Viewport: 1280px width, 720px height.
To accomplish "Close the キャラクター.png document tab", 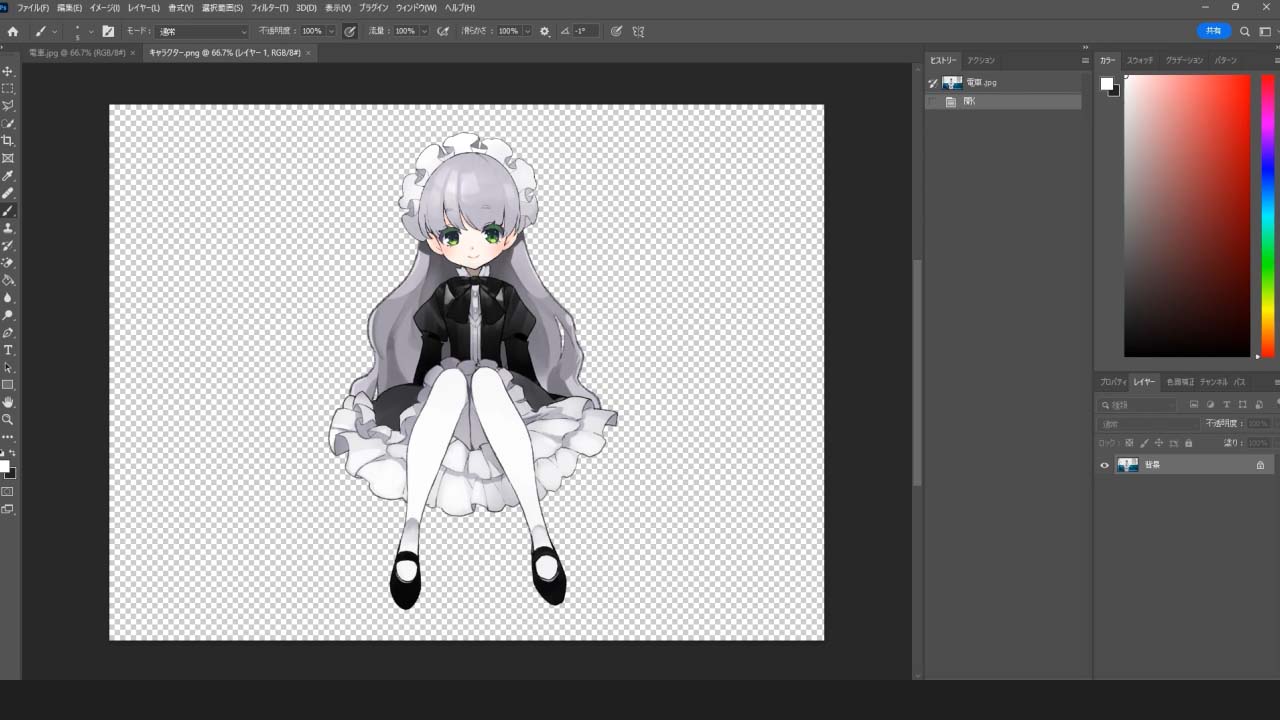I will pos(308,52).
